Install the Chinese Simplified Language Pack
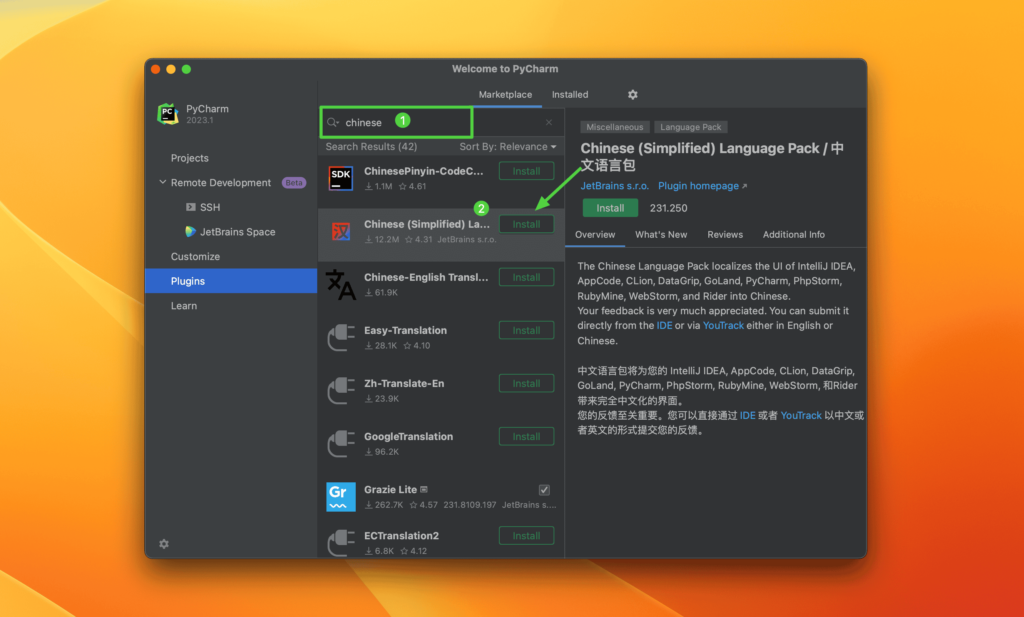The width and height of the screenshot is (1024, 617). [526, 223]
